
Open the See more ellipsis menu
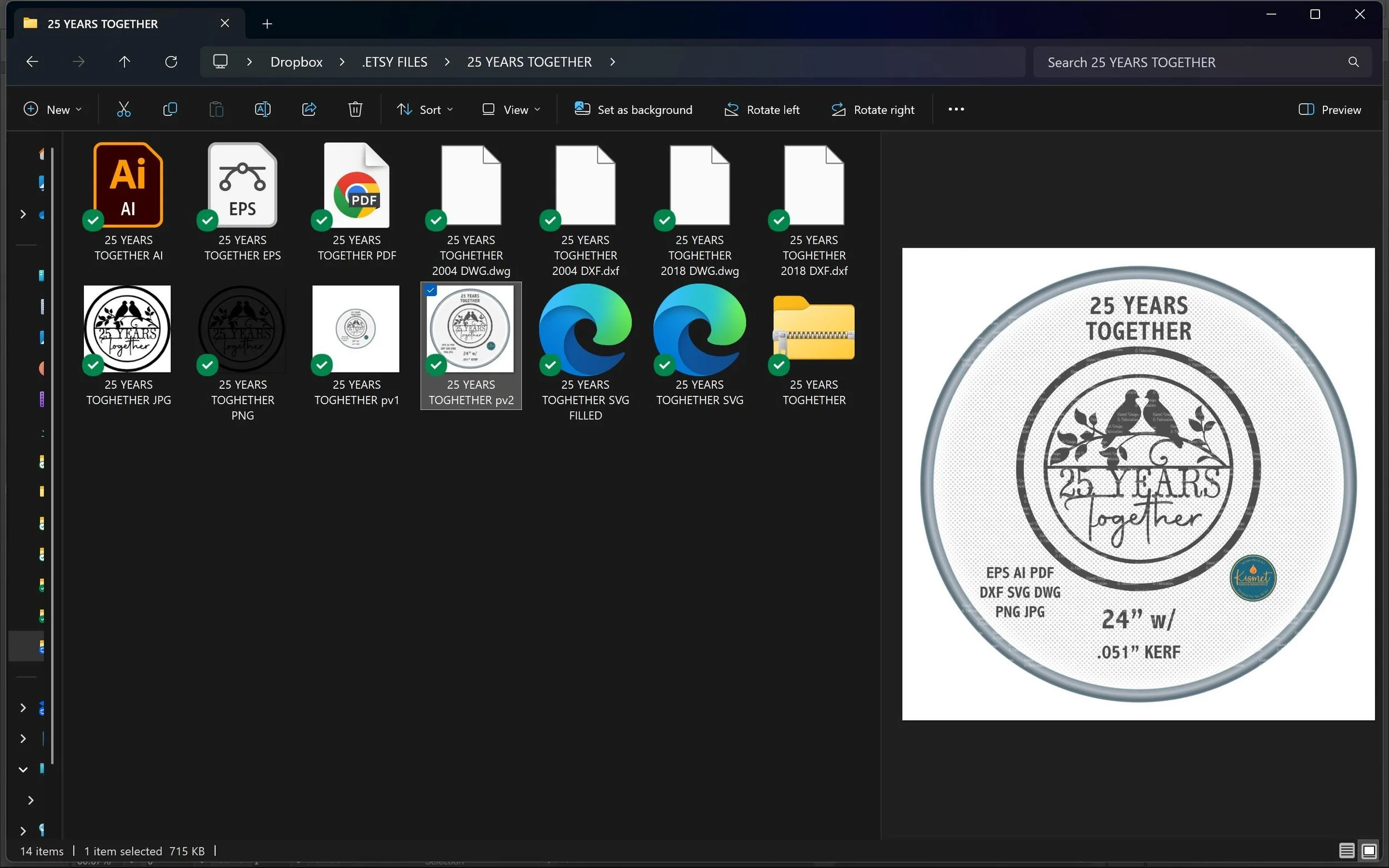pyautogui.click(x=956, y=109)
